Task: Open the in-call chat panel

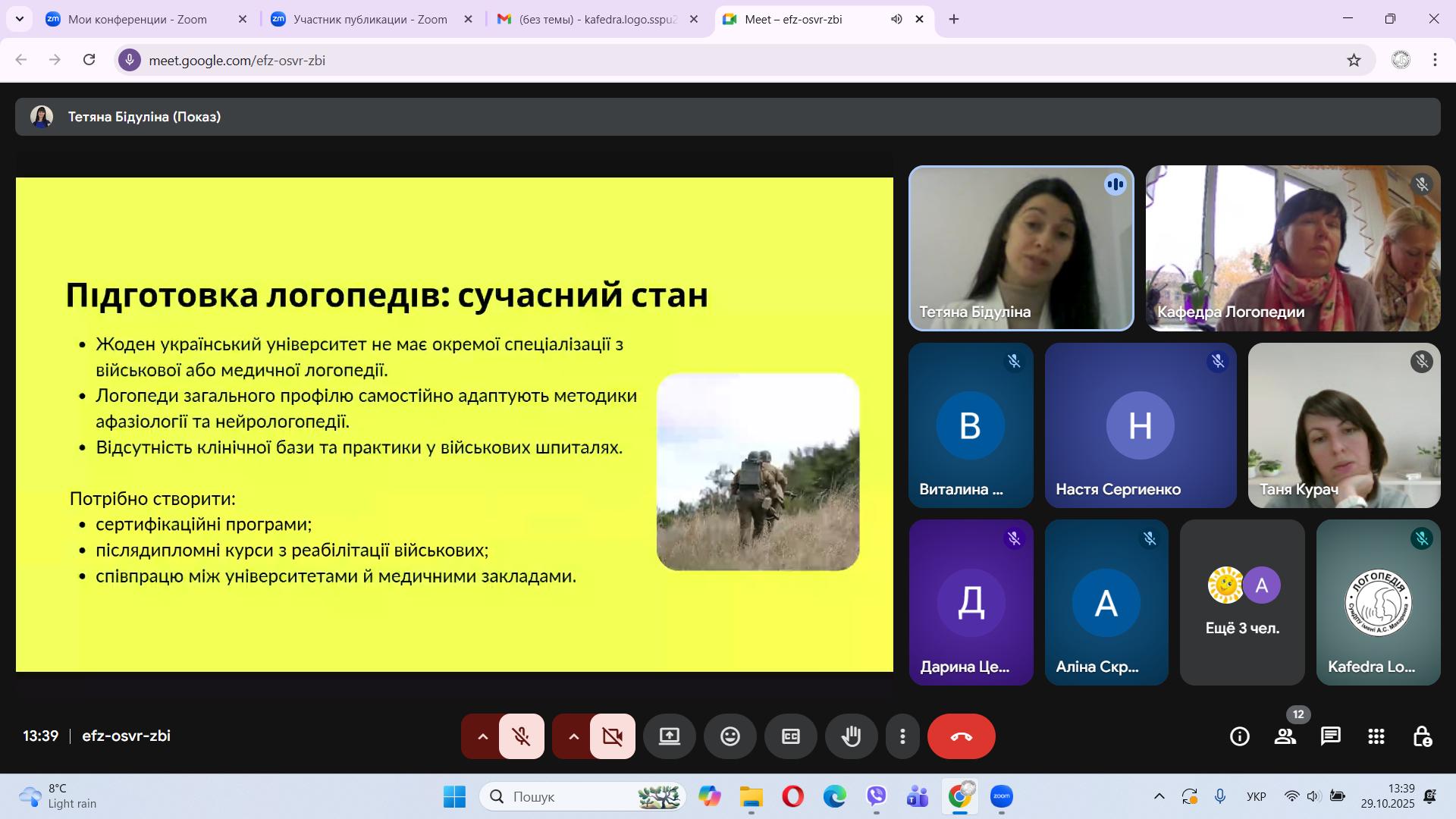Action: point(1330,736)
